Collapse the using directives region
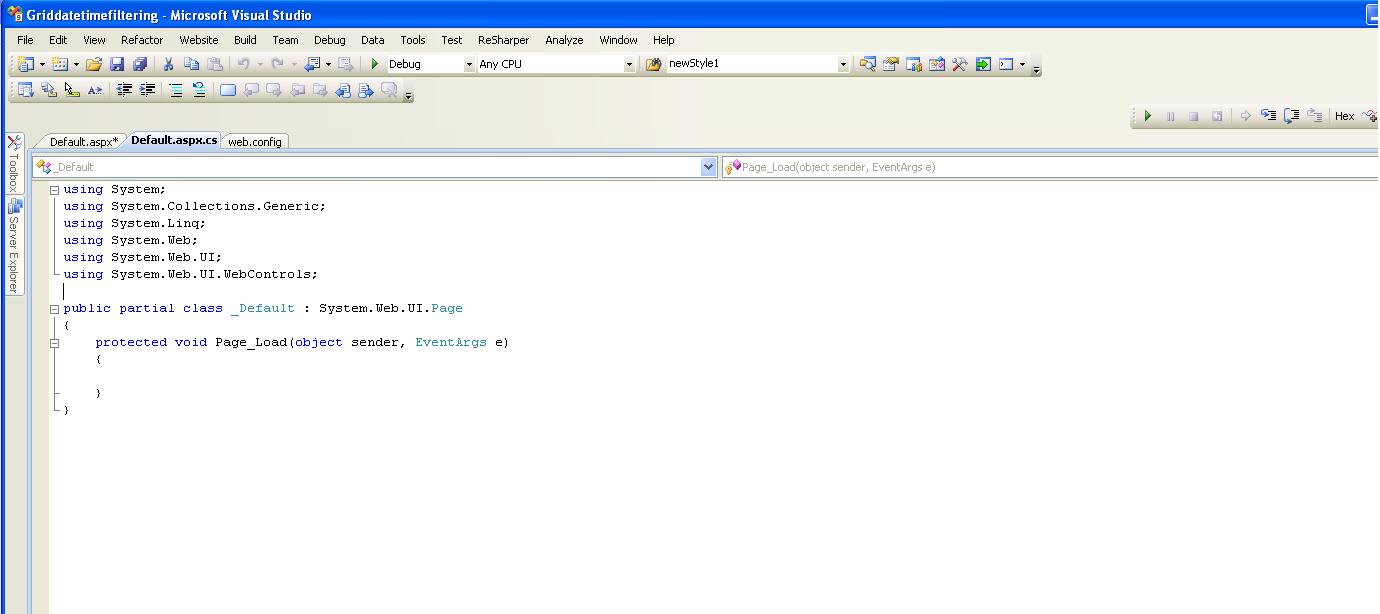 point(55,190)
